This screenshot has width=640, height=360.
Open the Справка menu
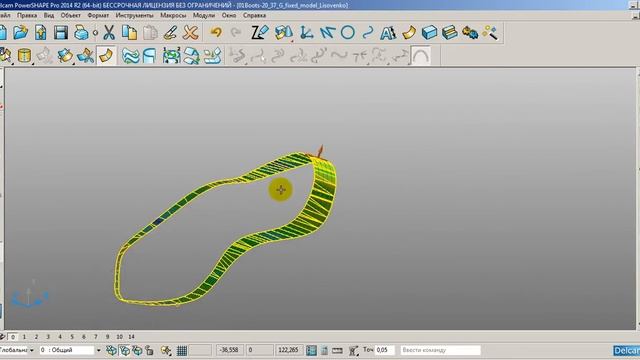pos(254,16)
